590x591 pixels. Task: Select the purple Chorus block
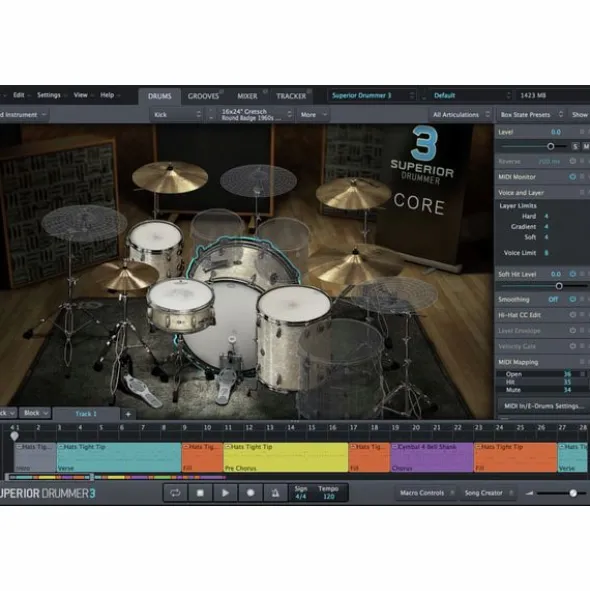(432, 457)
